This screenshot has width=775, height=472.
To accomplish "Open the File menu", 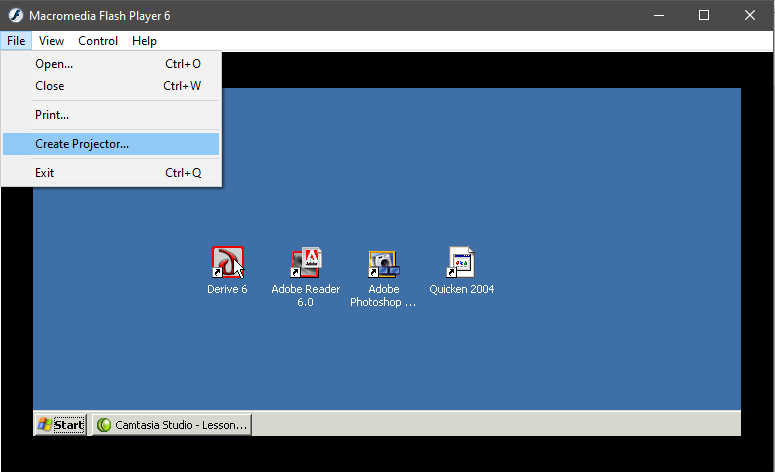I will point(16,41).
